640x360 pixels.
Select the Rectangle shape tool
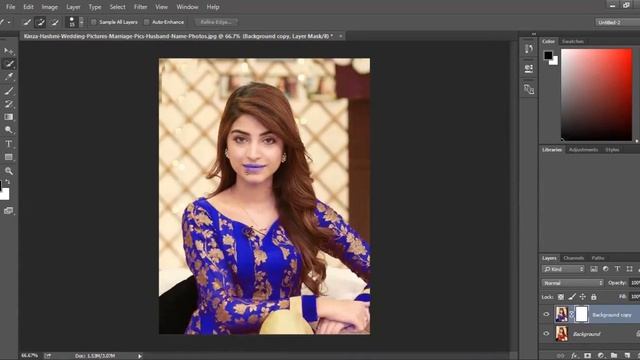coord(8,157)
